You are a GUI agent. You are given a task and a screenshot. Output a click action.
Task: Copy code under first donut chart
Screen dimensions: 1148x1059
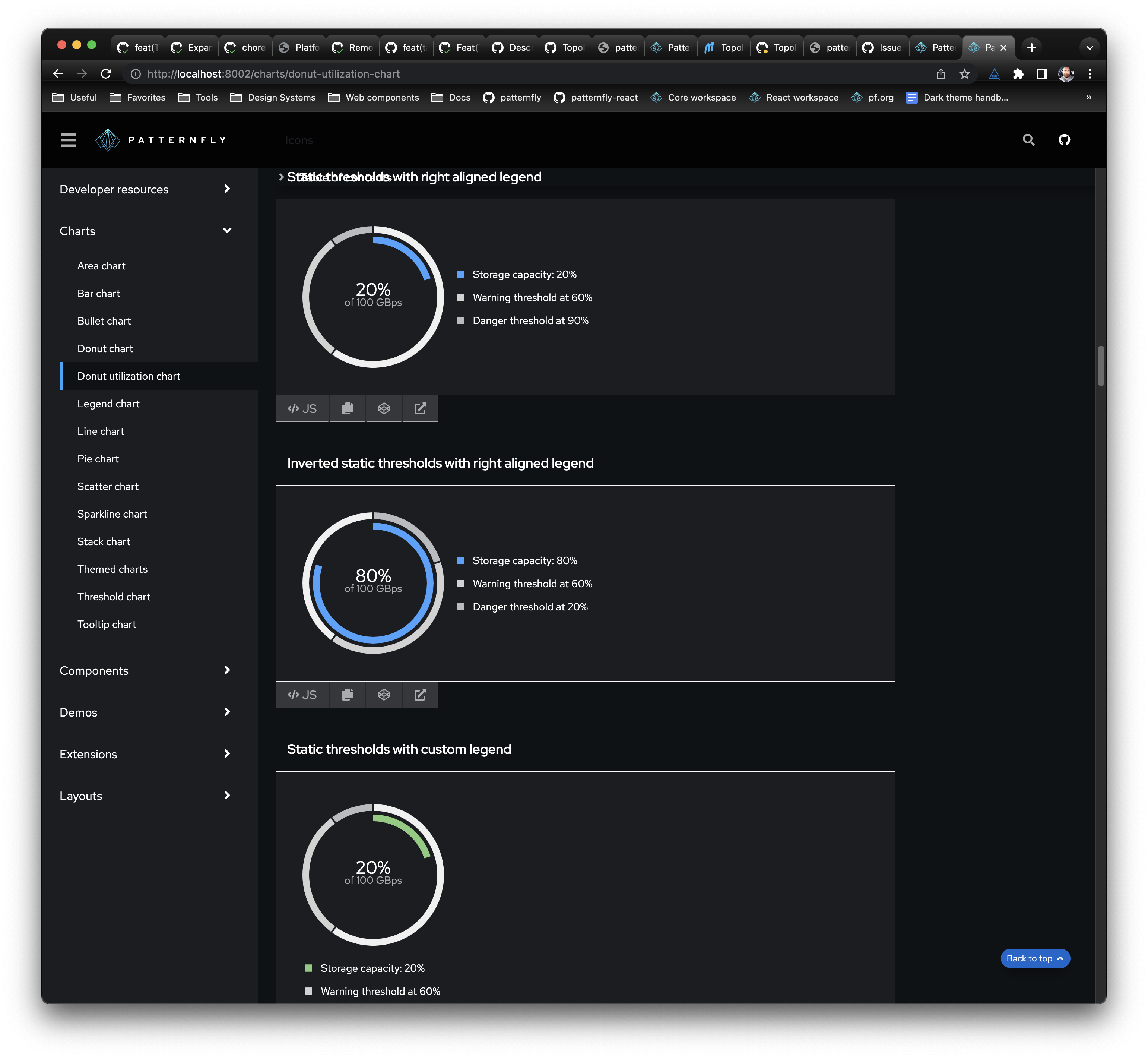coord(347,409)
